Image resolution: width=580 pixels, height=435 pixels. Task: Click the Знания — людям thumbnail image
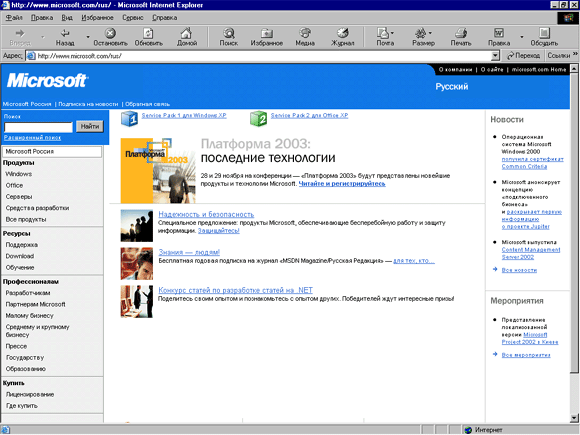click(x=136, y=264)
